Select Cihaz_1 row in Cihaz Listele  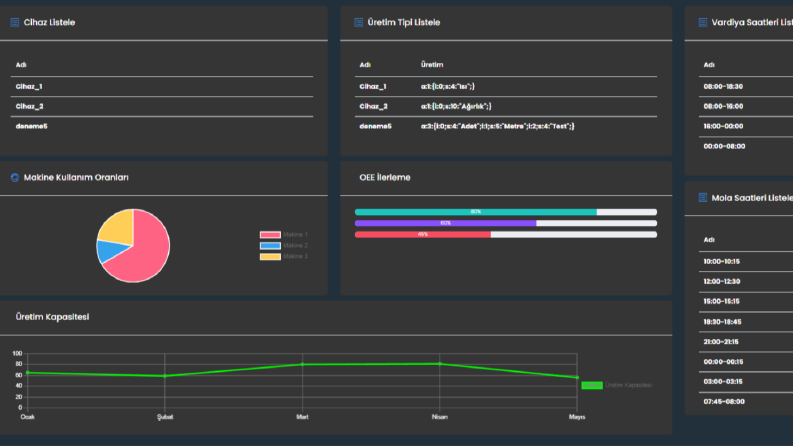(x=162, y=86)
